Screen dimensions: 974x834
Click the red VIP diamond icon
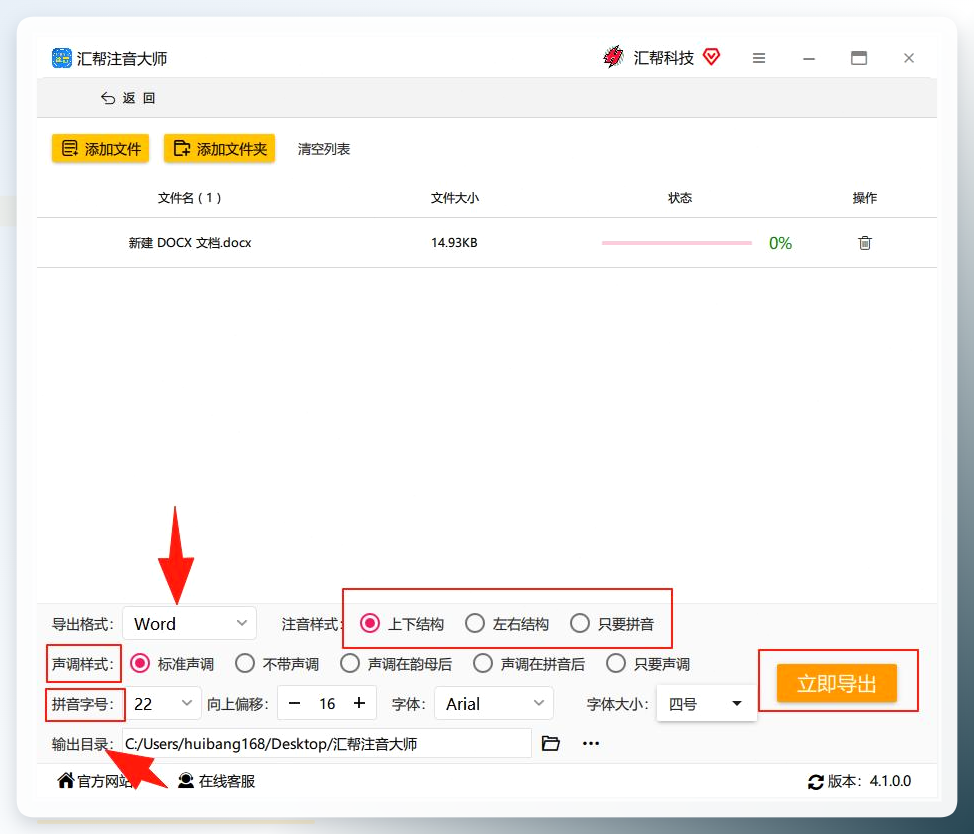711,57
